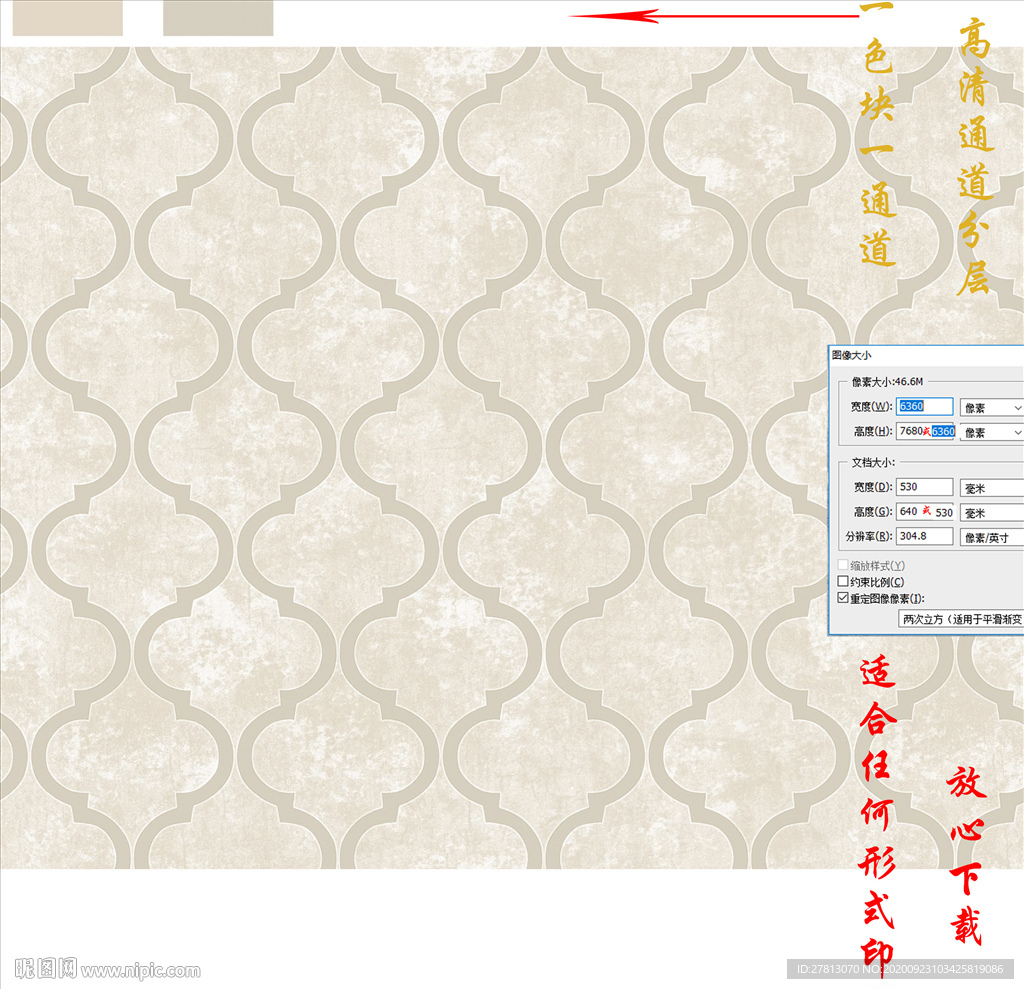Click the document height field showing 640
The height and width of the screenshot is (989, 1024).
[924, 511]
